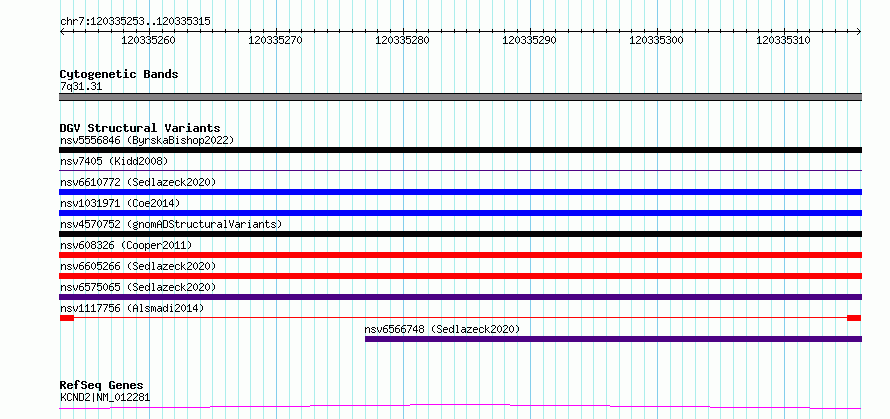Viewport: 890px width, 419px height.
Task: Open variant nsv6575065 (Sedlazeck2020) label
Action: pos(138,287)
